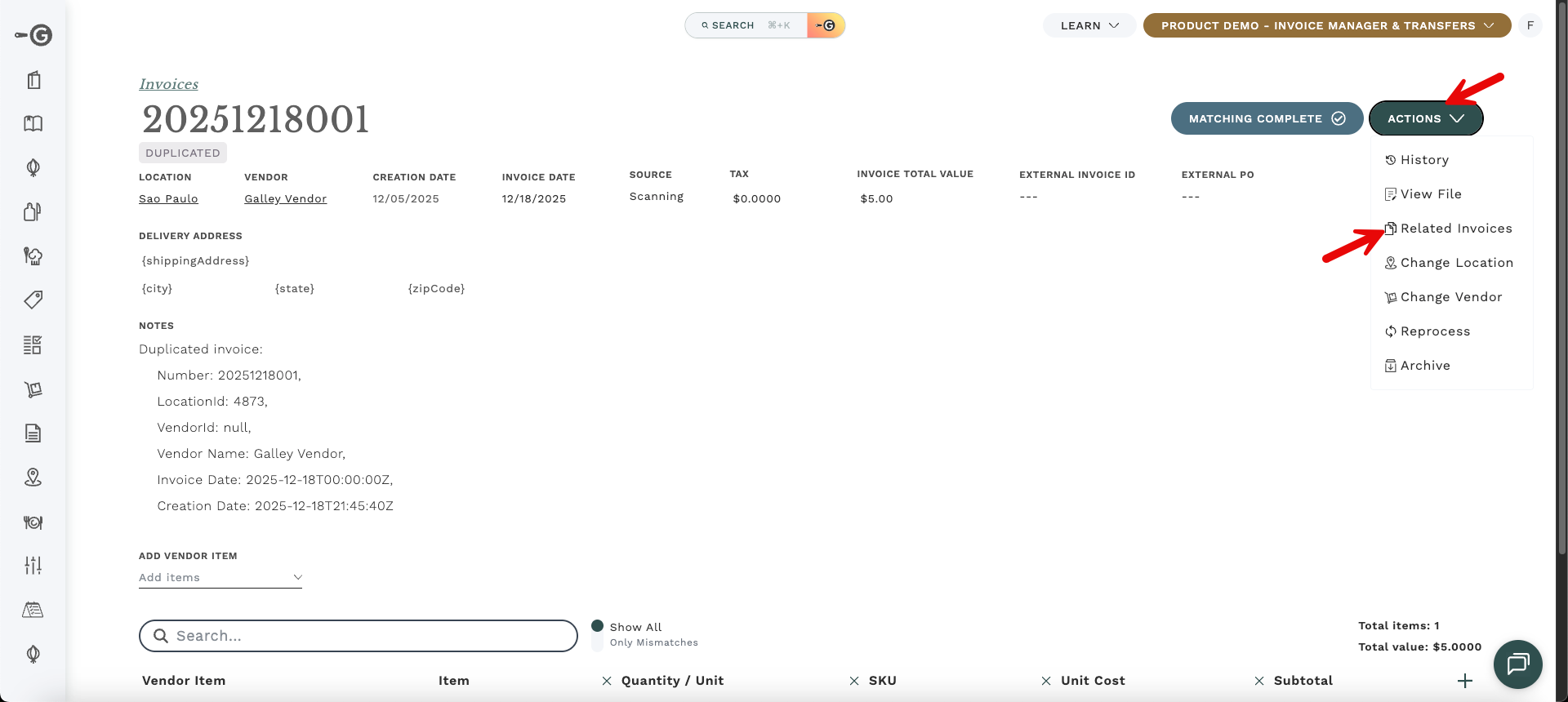Select the hand truck cart sidebar icon
The width and height of the screenshot is (1568, 702).
pos(33,389)
